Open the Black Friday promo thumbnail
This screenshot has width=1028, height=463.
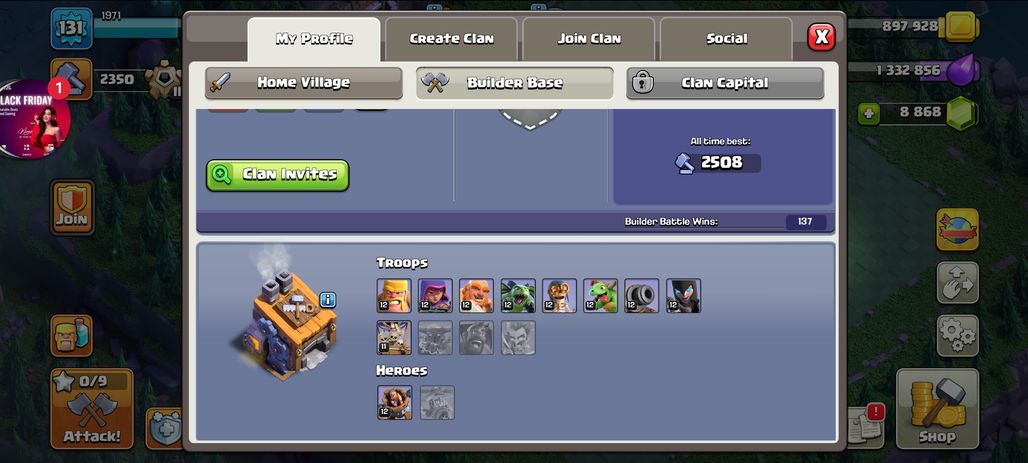click(33, 119)
